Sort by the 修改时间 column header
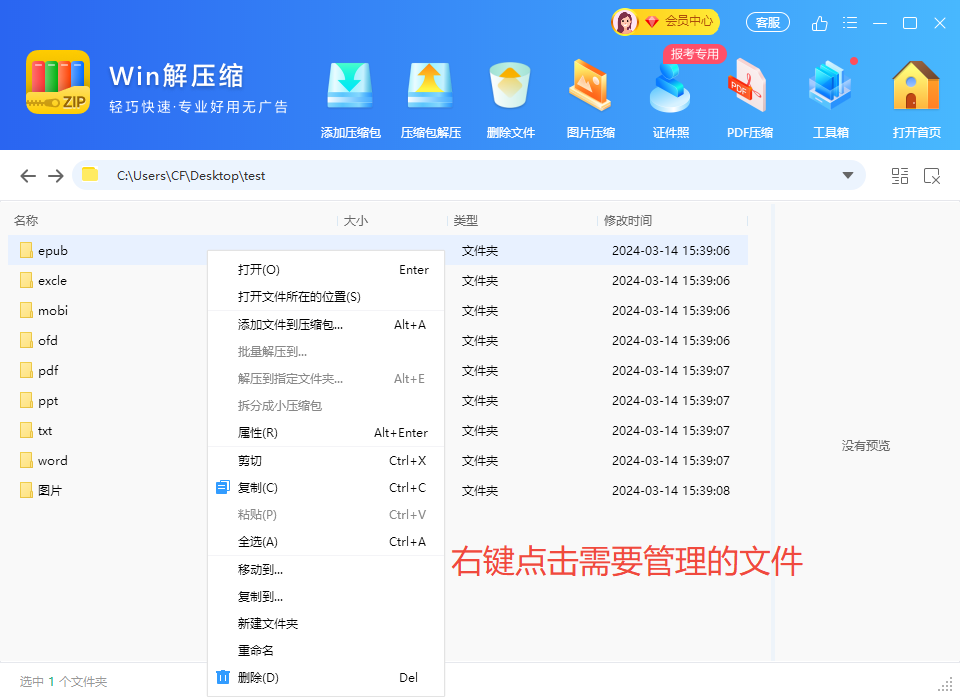This screenshot has height=697, width=960. click(x=628, y=220)
